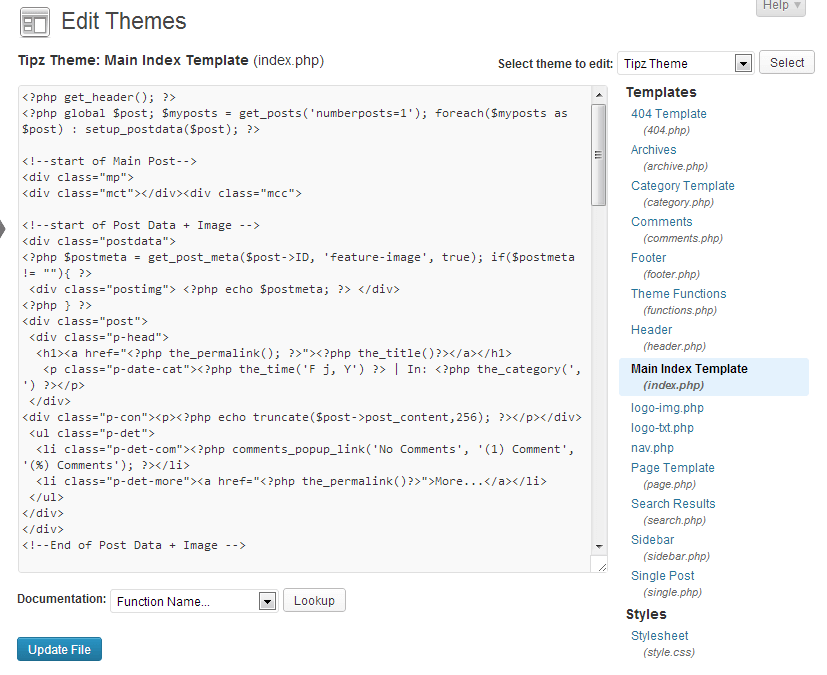Viewport: 827px width, 675px height.
Task: Select the highlighted Main Index Template
Action: [x=714, y=377]
